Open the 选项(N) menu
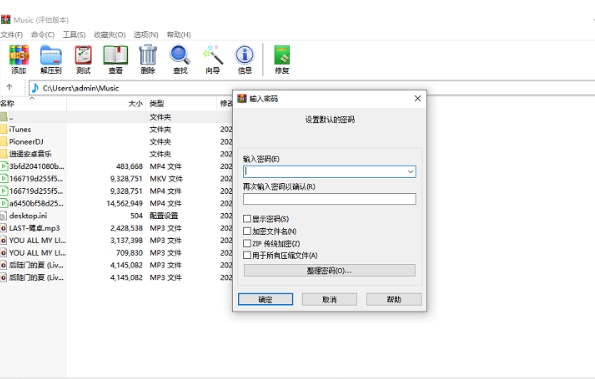The width and height of the screenshot is (595, 379). [146, 35]
